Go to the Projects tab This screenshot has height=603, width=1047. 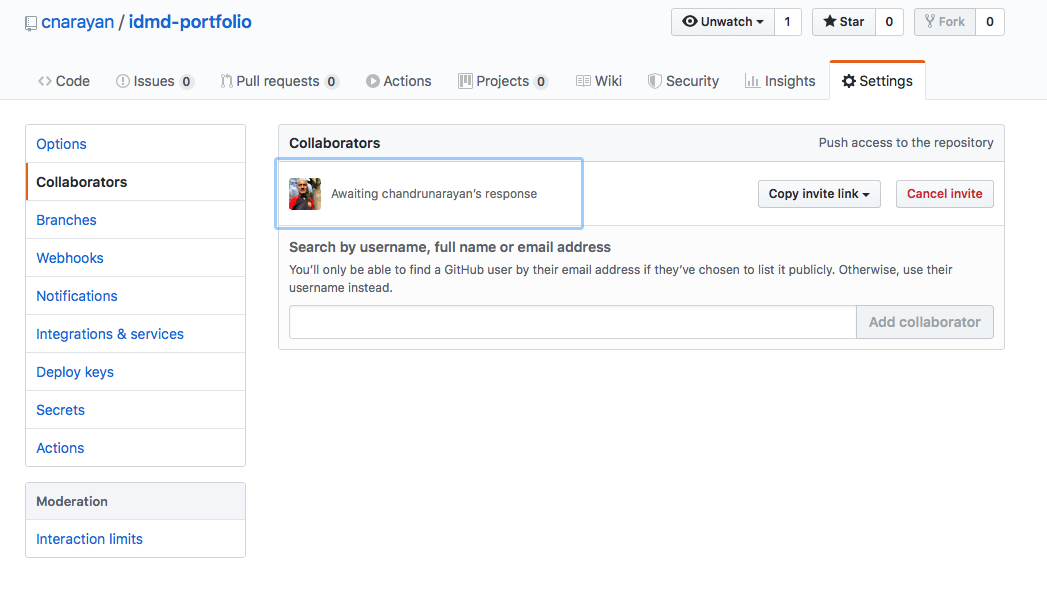point(503,81)
